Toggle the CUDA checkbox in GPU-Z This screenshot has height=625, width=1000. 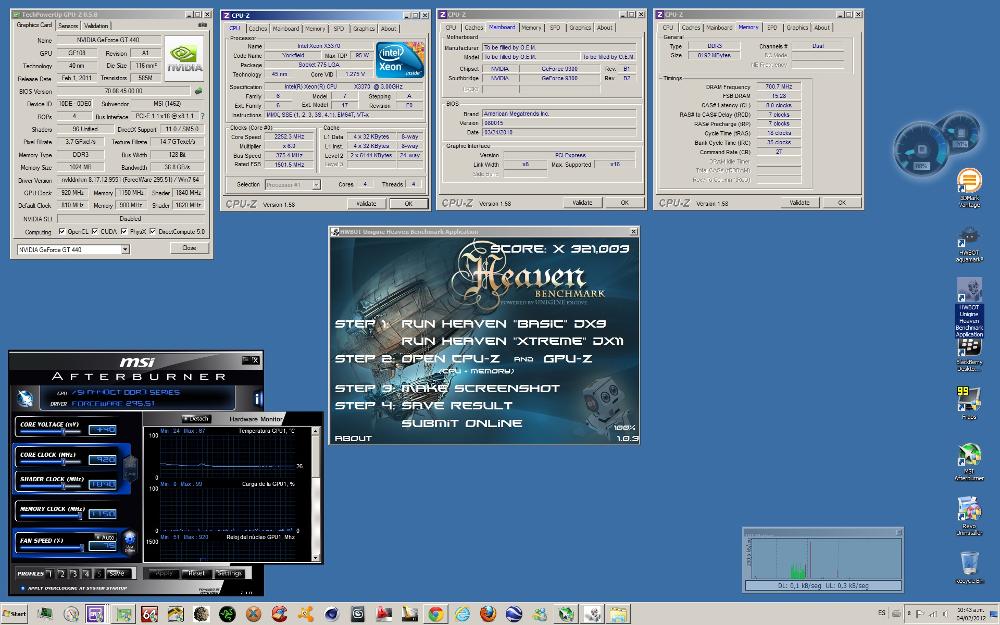coord(94,232)
